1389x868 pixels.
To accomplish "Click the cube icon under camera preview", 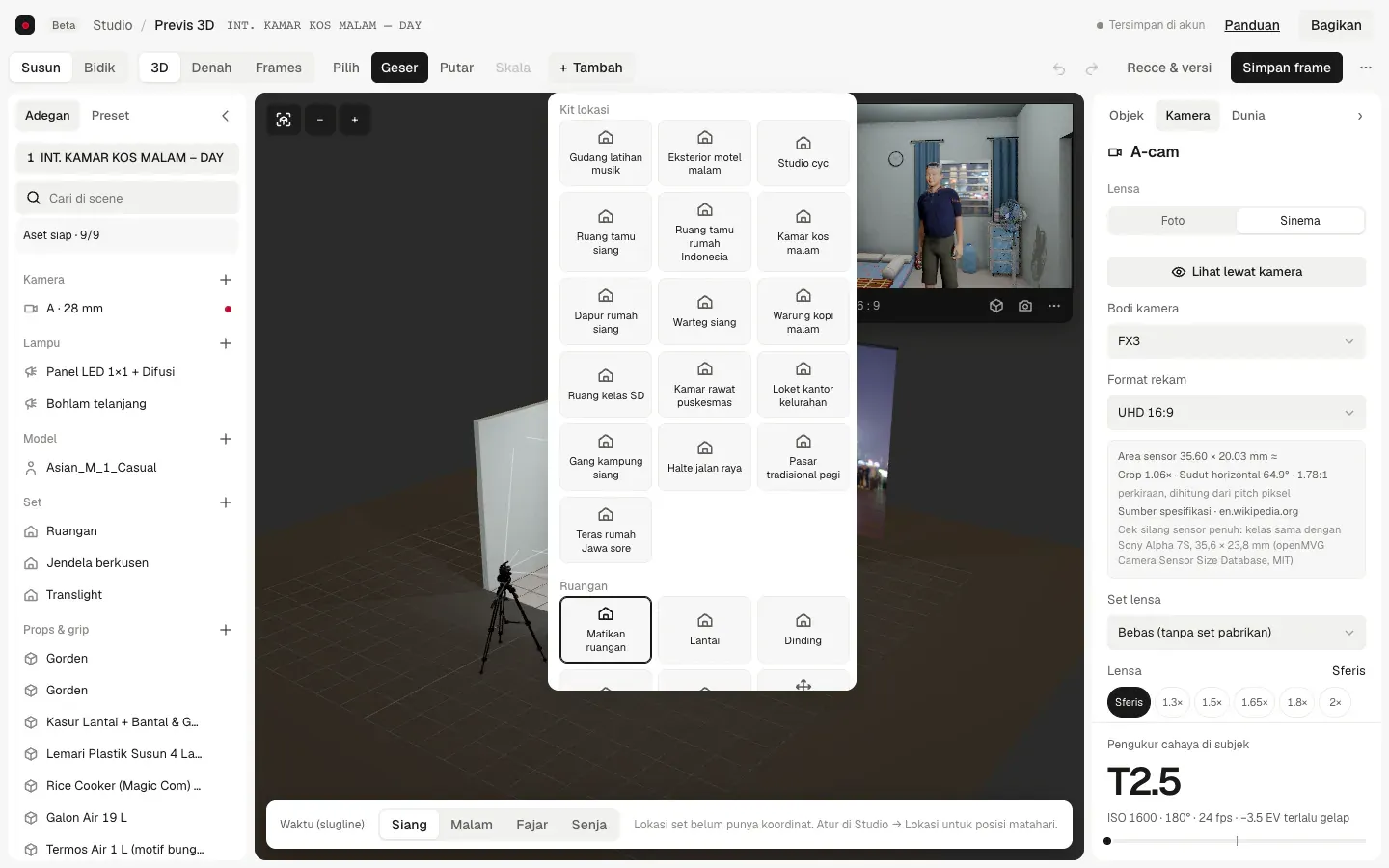I will [x=996, y=306].
